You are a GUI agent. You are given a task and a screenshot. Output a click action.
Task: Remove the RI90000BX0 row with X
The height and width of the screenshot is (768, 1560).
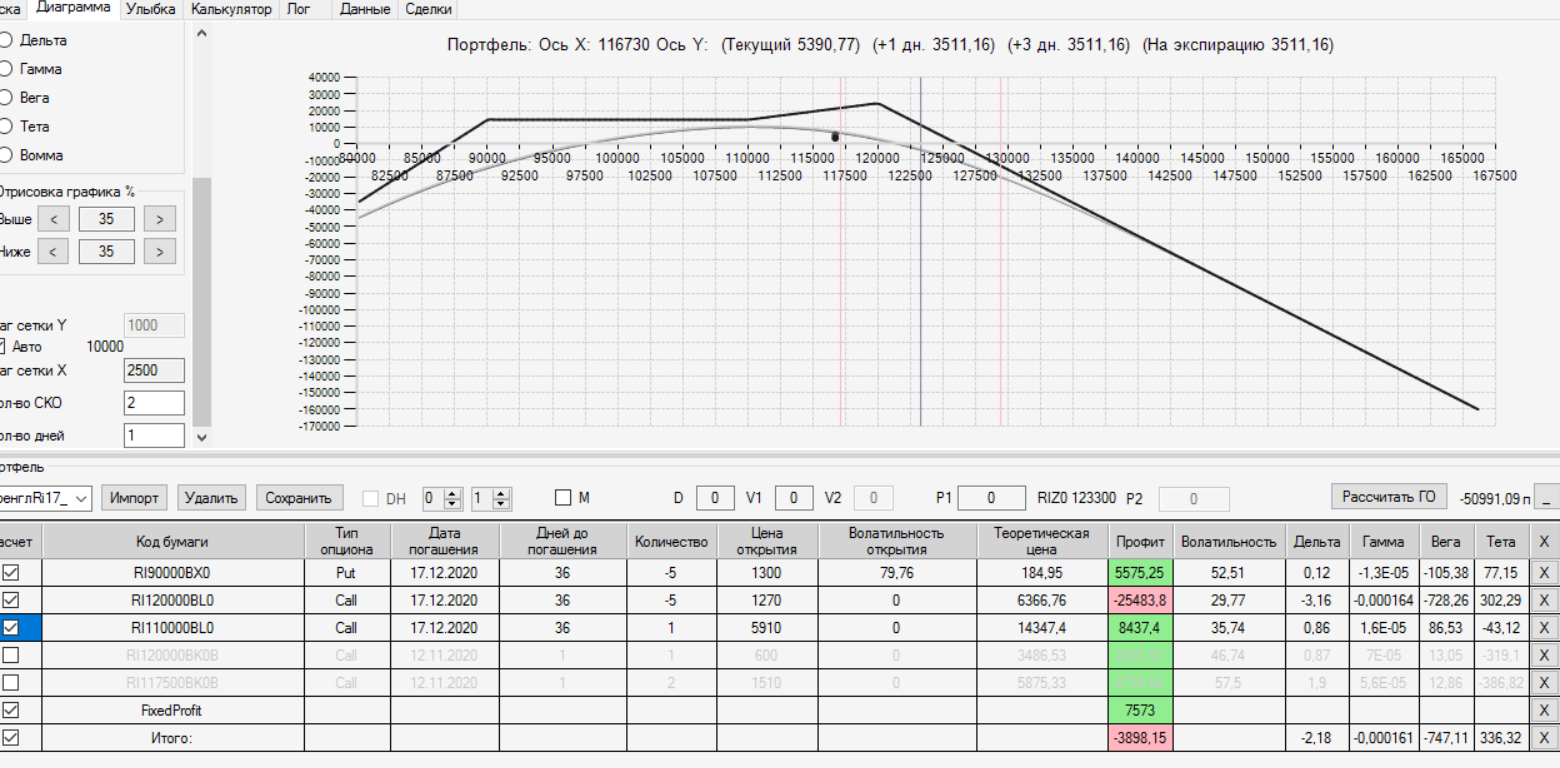pos(1545,573)
